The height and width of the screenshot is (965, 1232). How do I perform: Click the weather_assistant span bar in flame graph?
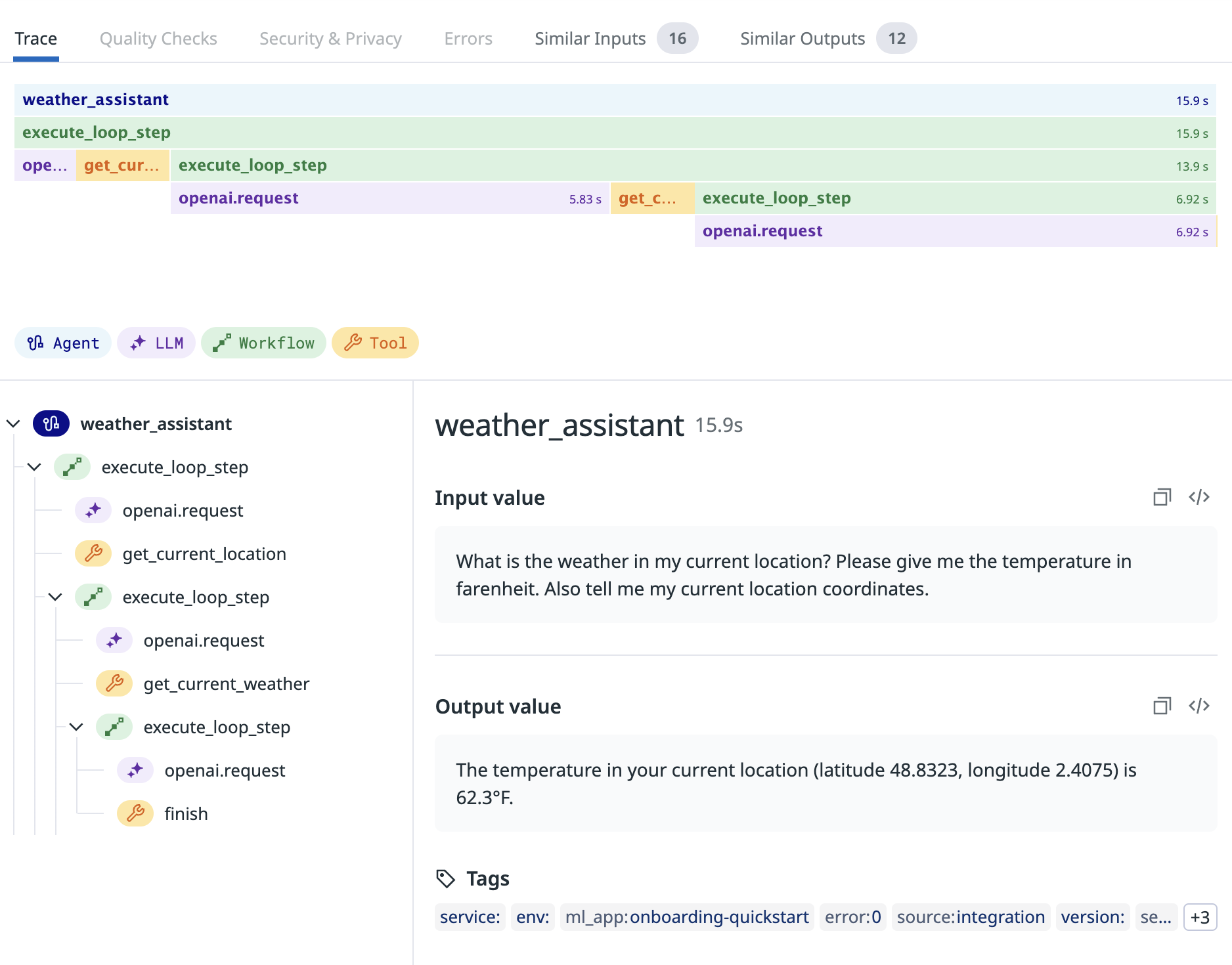(x=615, y=100)
